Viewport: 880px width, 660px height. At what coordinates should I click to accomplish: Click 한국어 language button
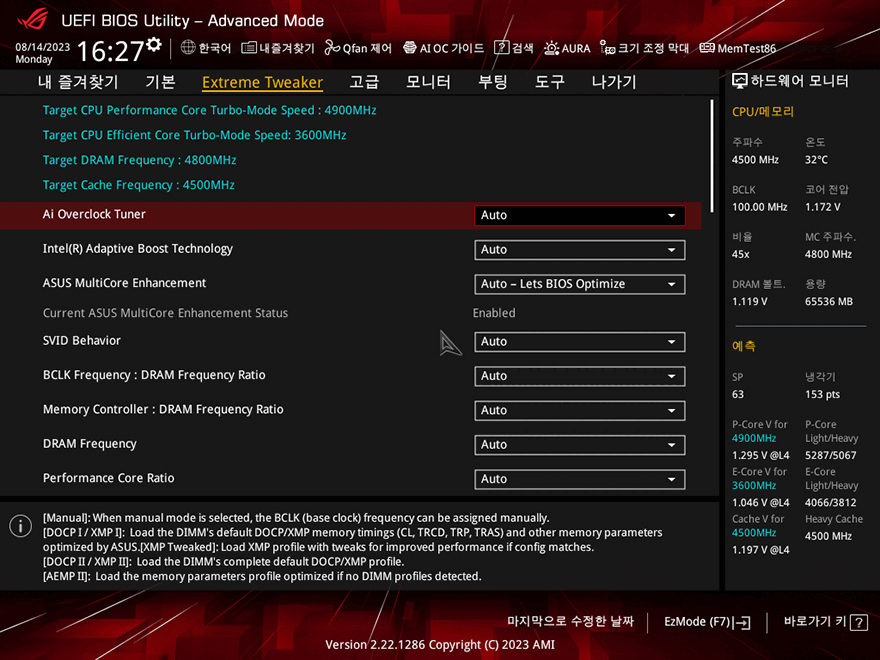(206, 48)
